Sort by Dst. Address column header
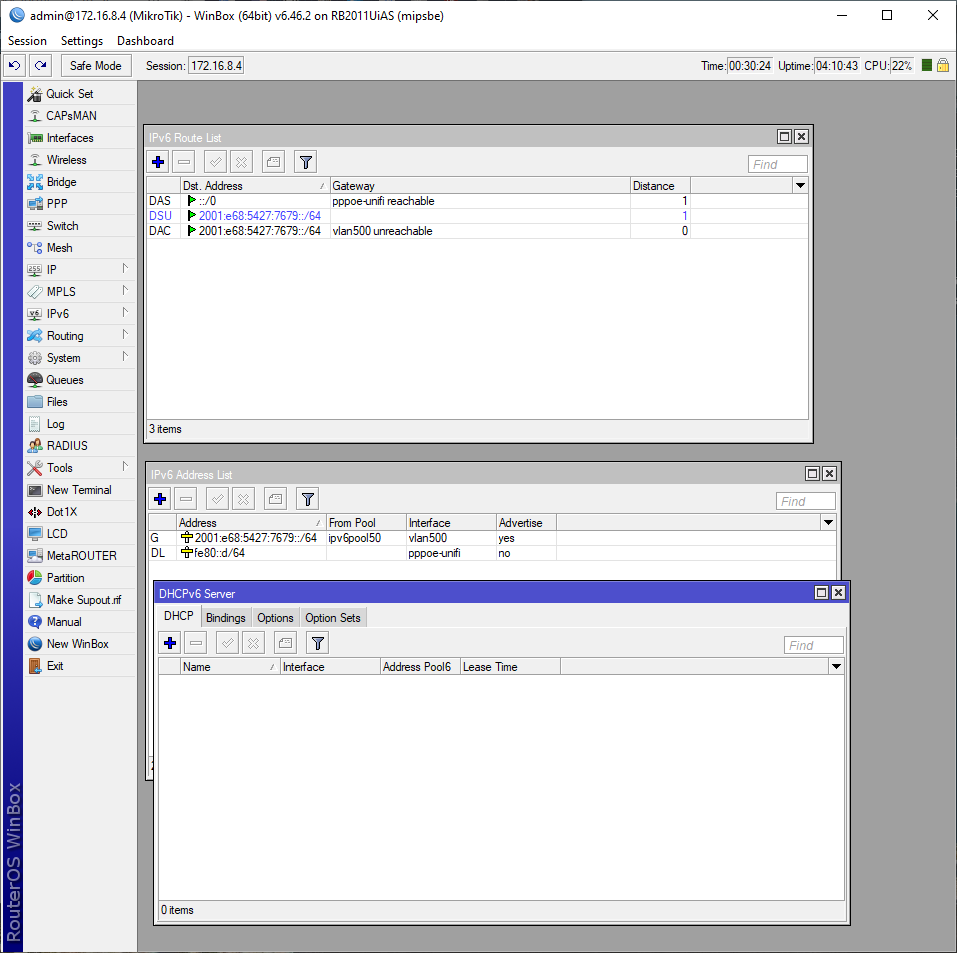This screenshot has height=953, width=957. (x=255, y=186)
